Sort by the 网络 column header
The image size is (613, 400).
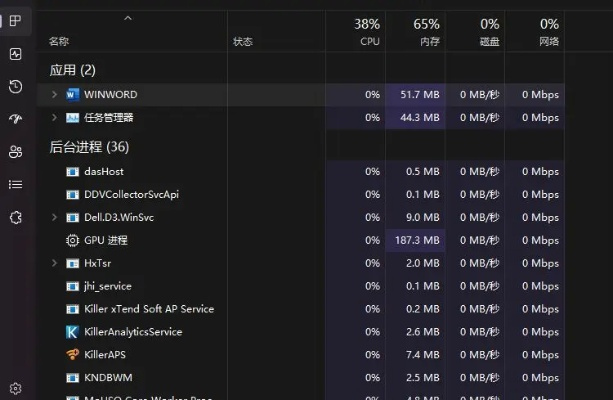(547, 32)
